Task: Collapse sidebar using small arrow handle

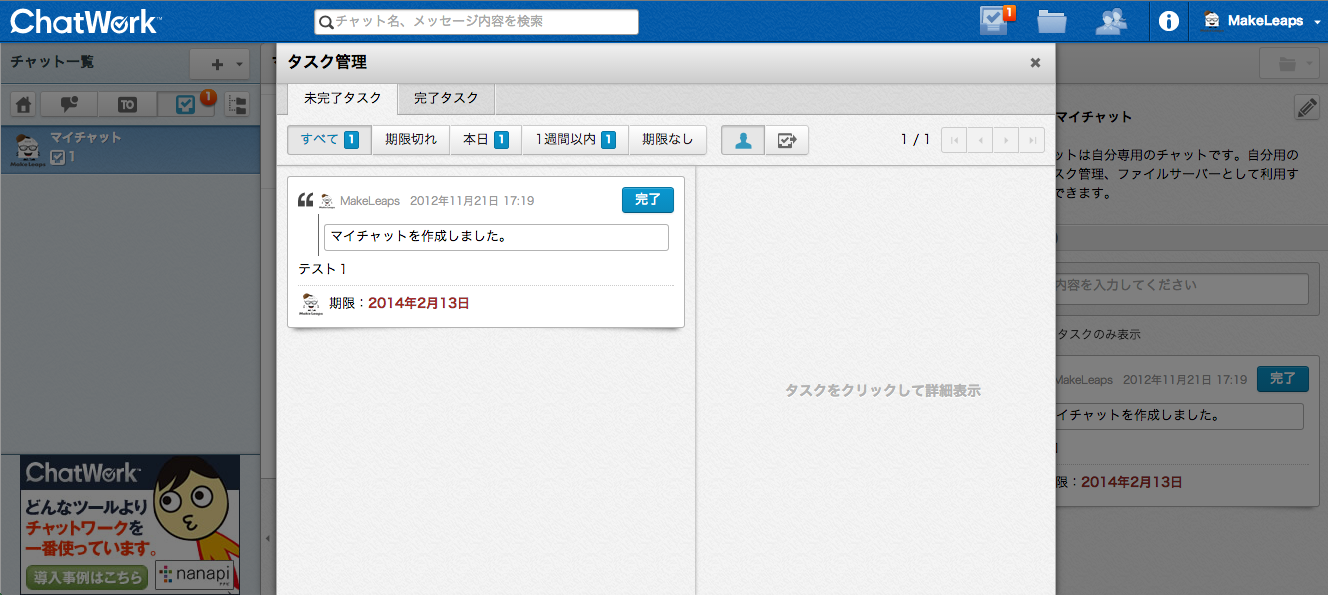Action: [x=267, y=538]
